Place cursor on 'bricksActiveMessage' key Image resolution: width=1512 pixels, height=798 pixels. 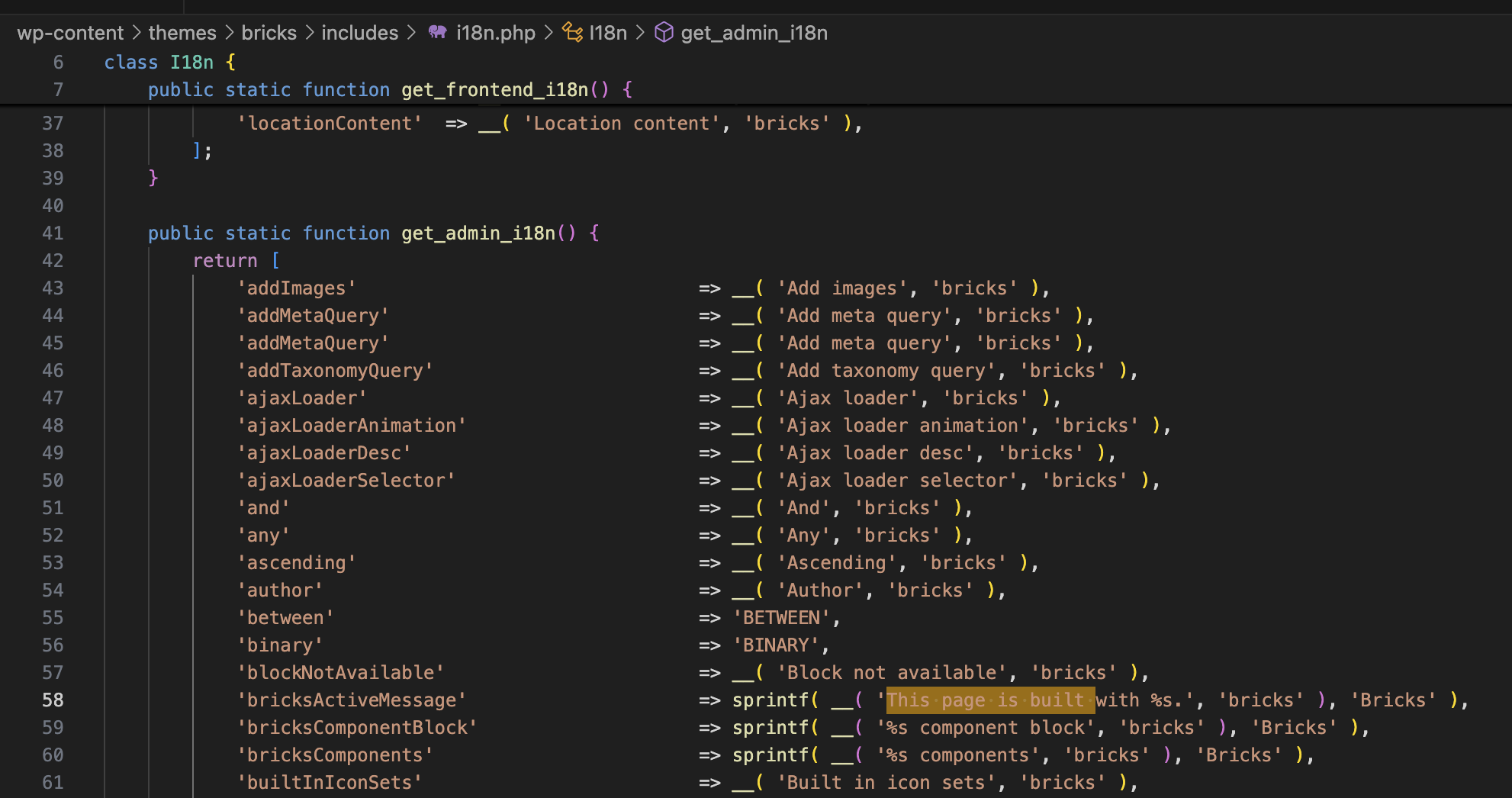(x=351, y=700)
